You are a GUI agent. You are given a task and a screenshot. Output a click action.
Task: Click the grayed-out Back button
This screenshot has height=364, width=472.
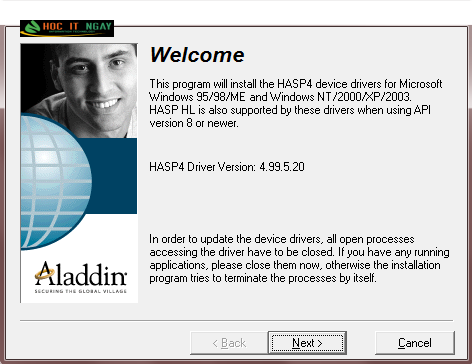pos(229,343)
